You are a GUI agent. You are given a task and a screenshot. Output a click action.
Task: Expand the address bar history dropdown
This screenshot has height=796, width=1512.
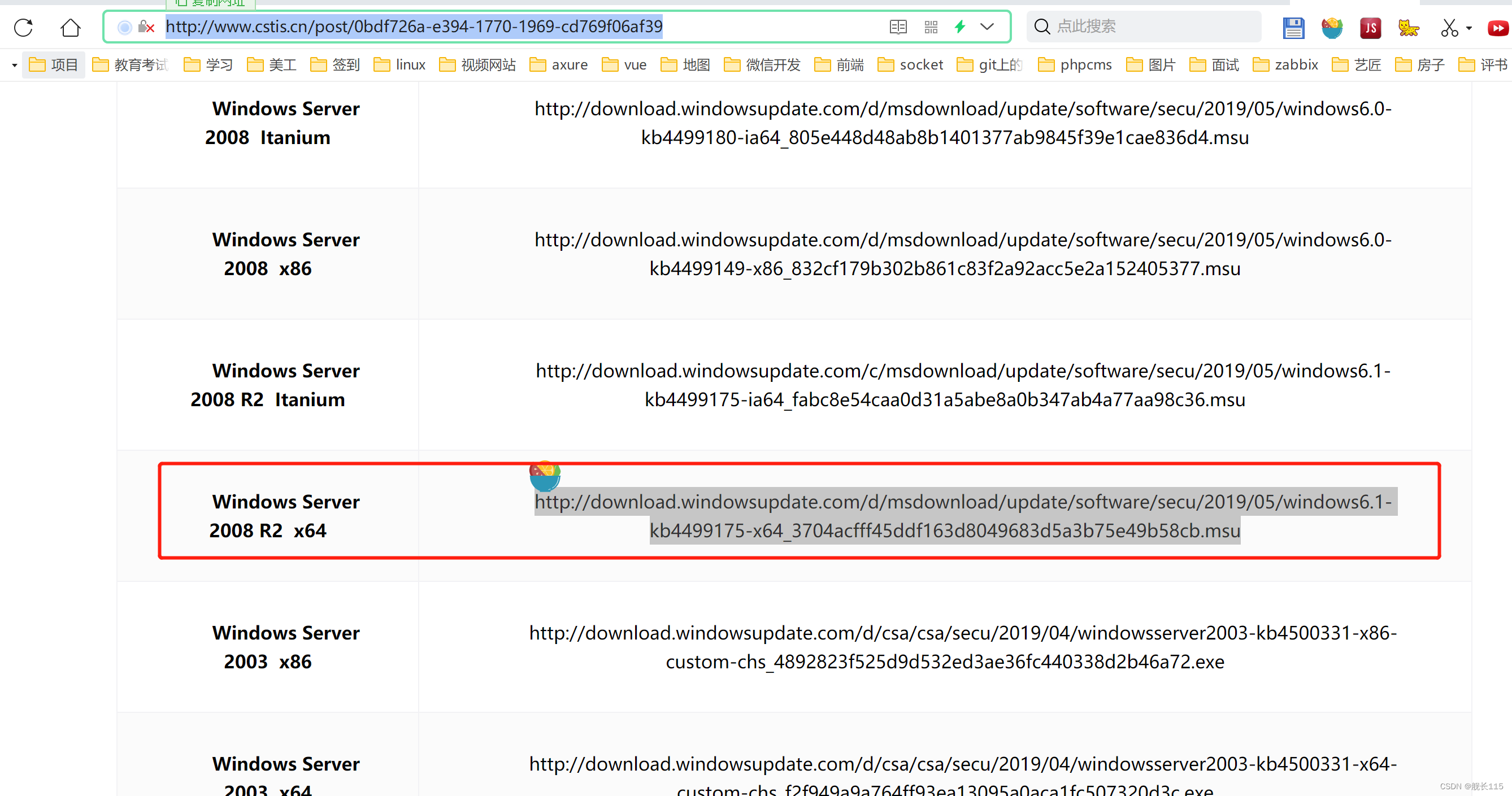[987, 27]
